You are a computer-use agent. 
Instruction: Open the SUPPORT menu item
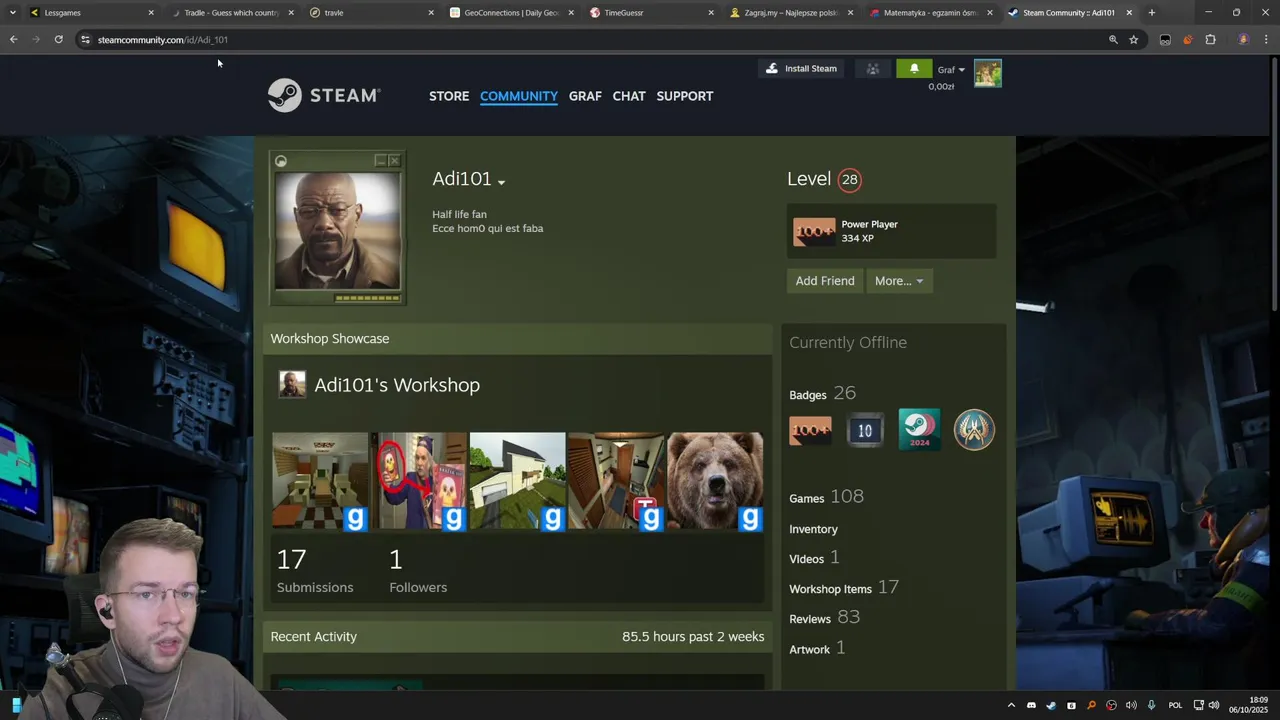point(685,96)
